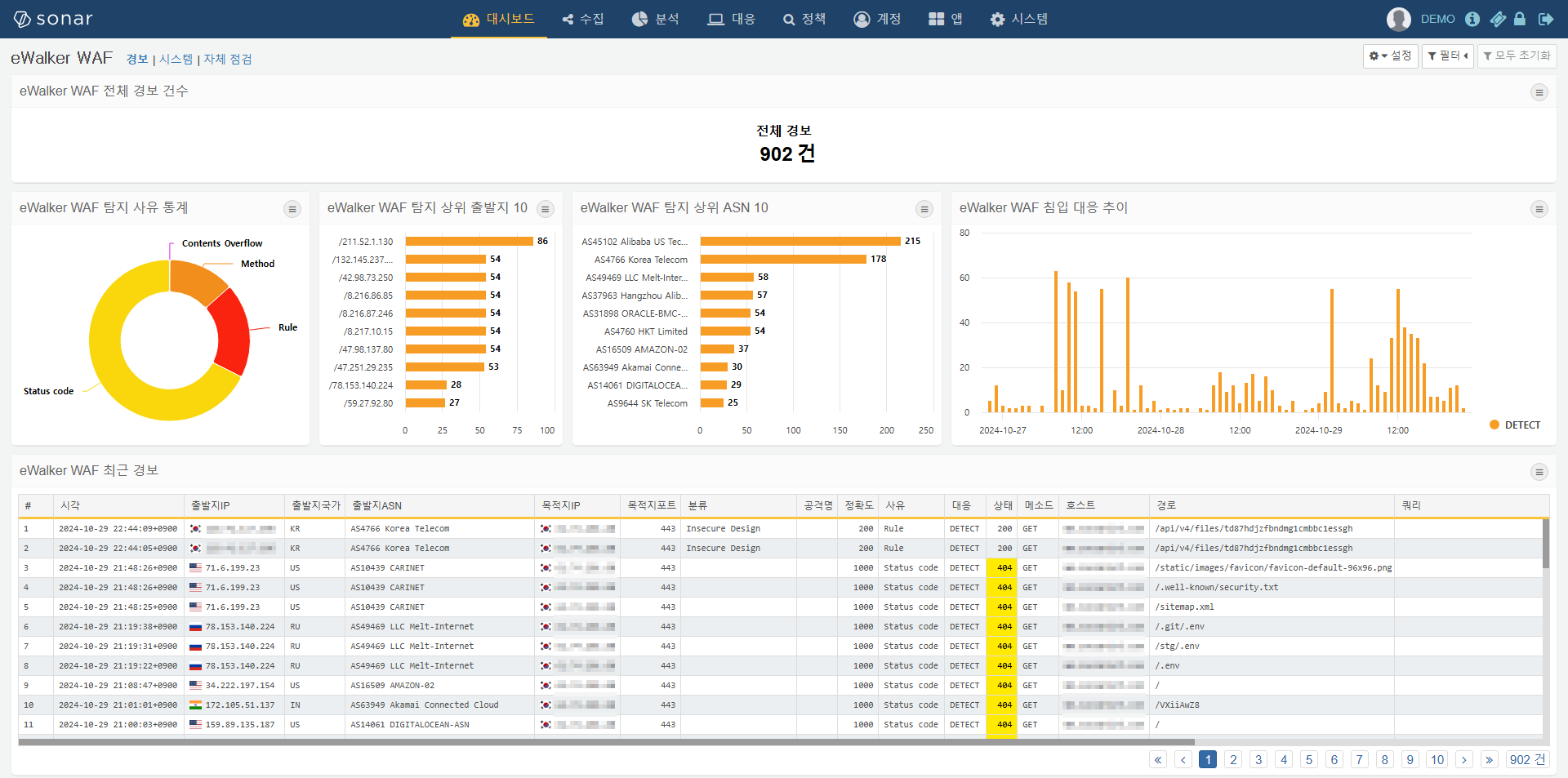Sort by the 출발지ASN column header

point(439,505)
